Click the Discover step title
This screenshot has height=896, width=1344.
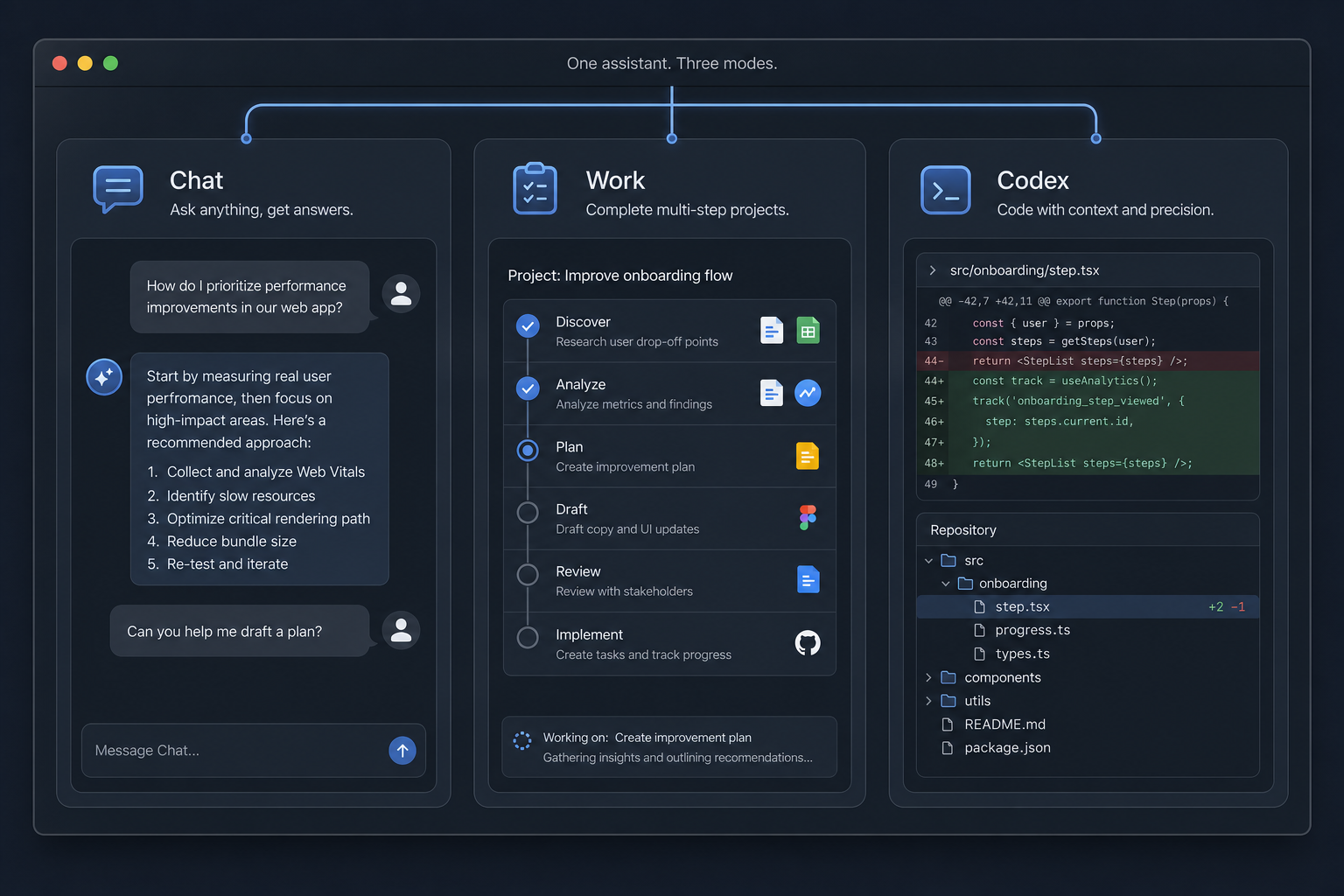tap(583, 322)
